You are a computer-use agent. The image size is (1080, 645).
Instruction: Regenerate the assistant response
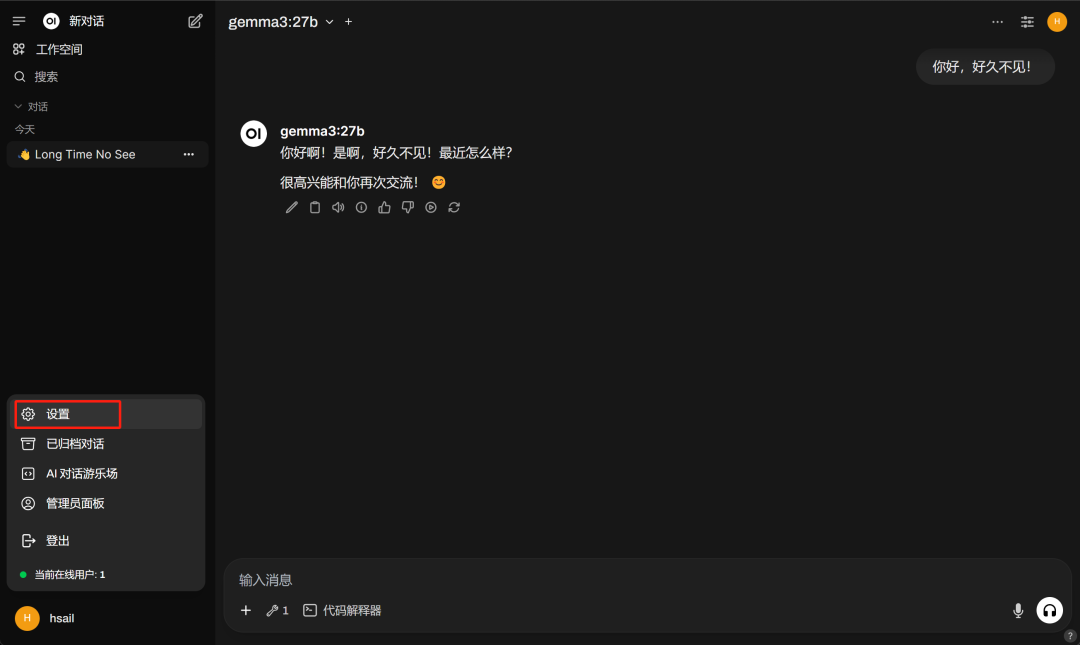pyautogui.click(x=454, y=207)
